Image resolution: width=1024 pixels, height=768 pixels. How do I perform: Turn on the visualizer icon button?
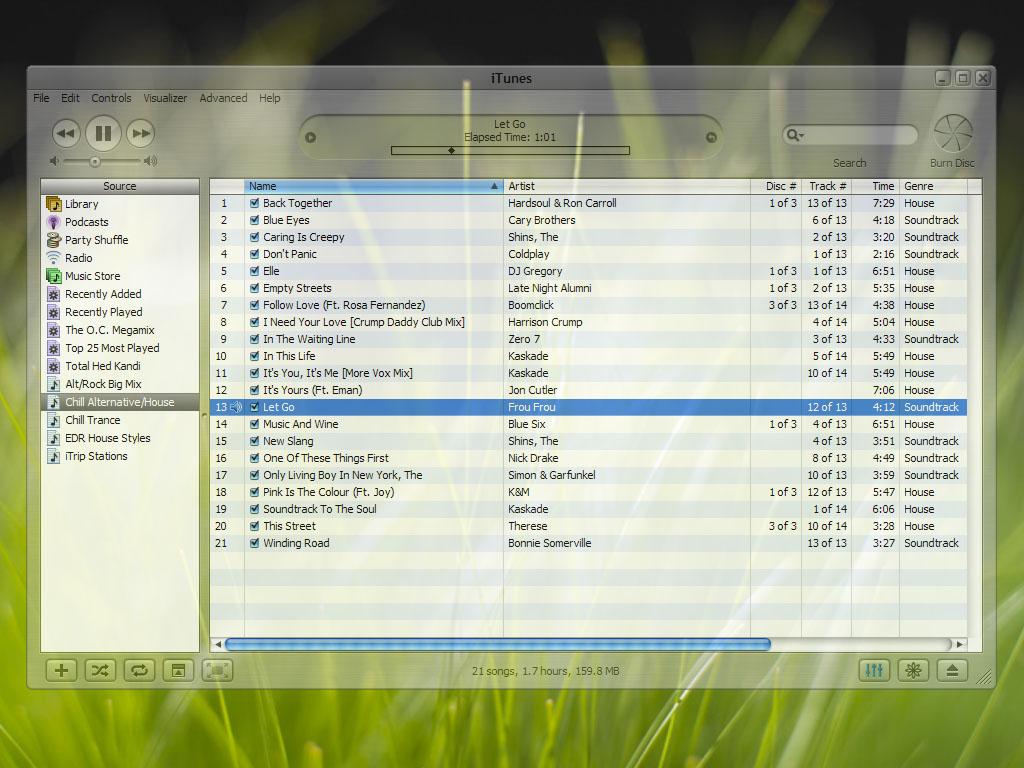pyautogui.click(x=913, y=670)
